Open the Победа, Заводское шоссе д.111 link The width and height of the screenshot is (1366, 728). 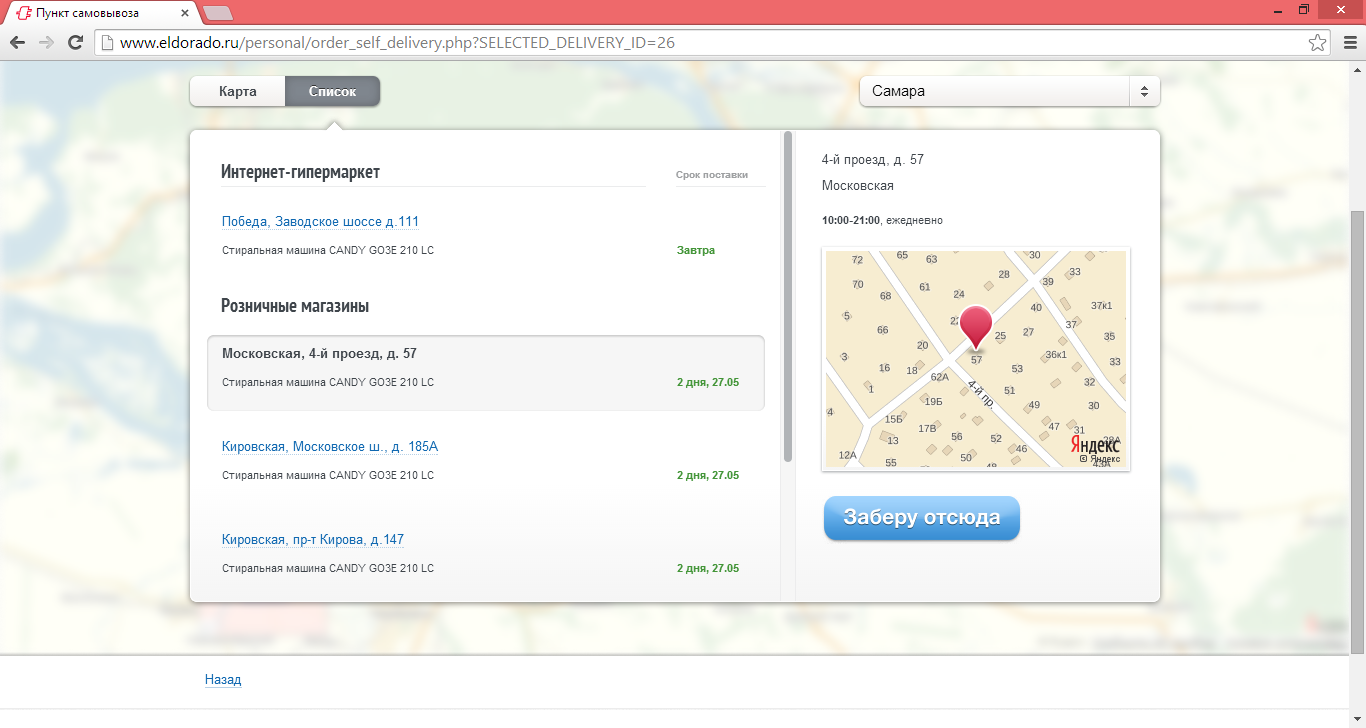click(x=320, y=221)
